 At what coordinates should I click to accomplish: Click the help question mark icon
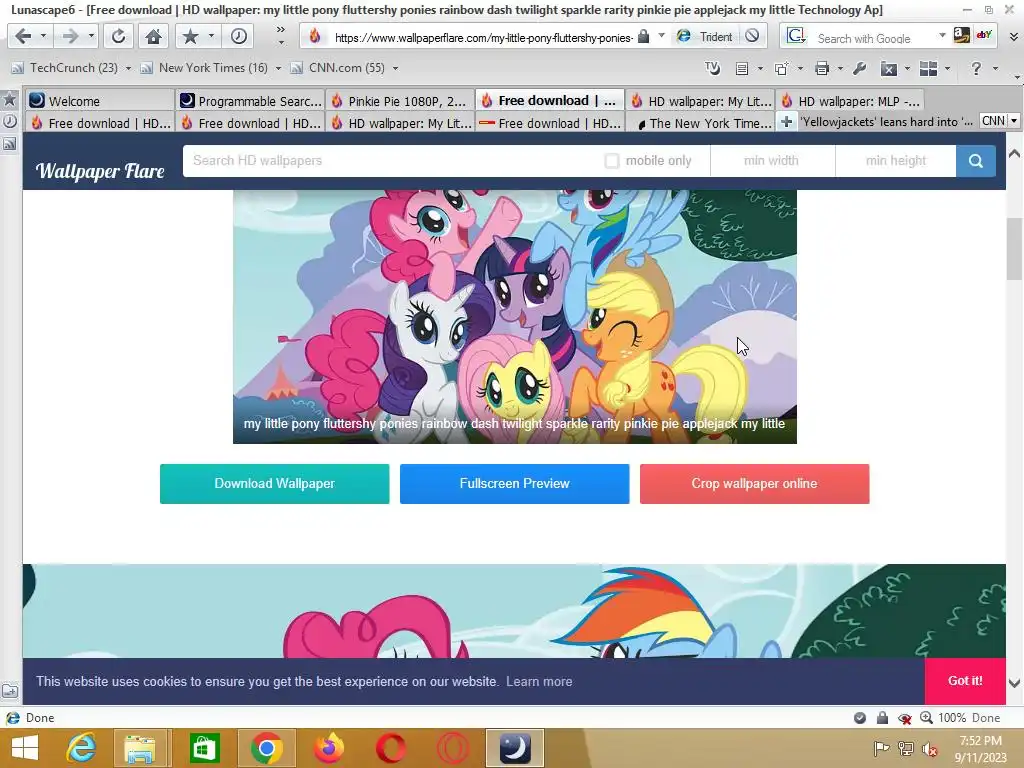tap(976, 68)
